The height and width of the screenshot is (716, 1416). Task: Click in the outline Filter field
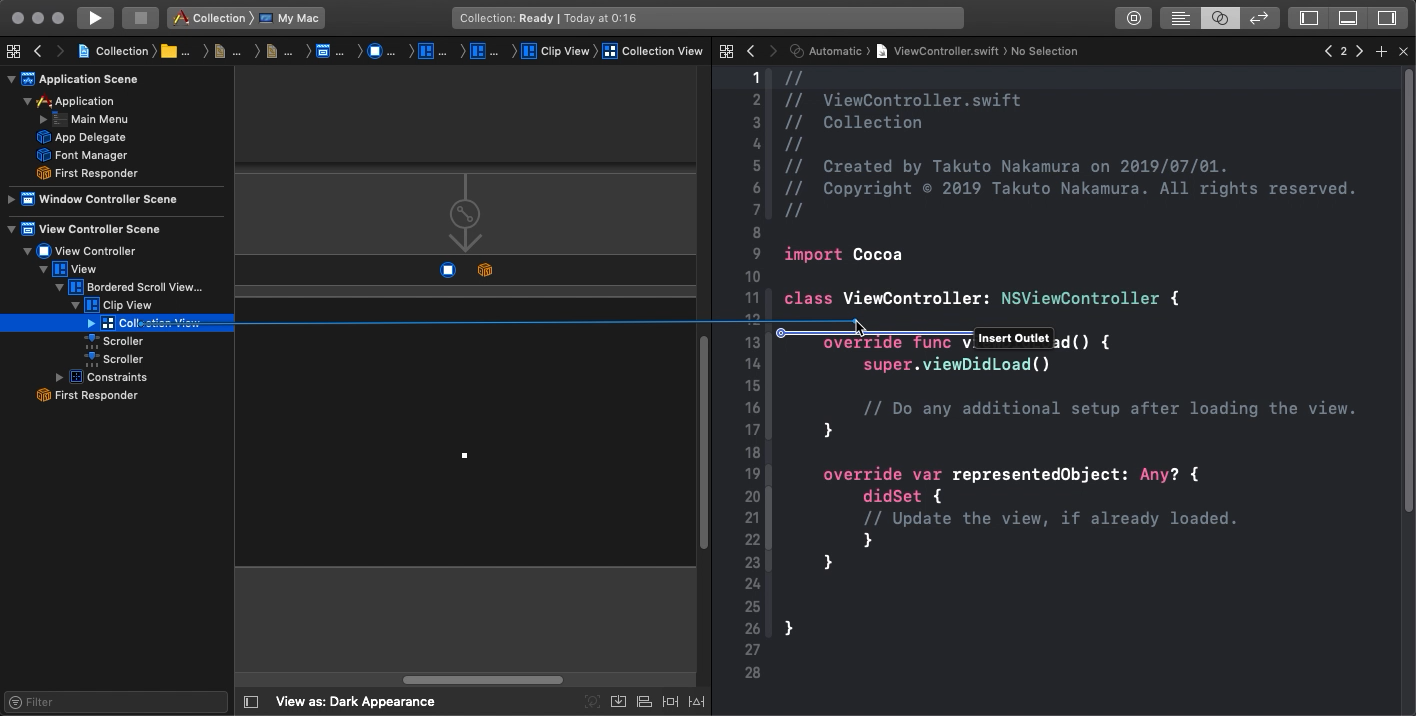click(125, 702)
